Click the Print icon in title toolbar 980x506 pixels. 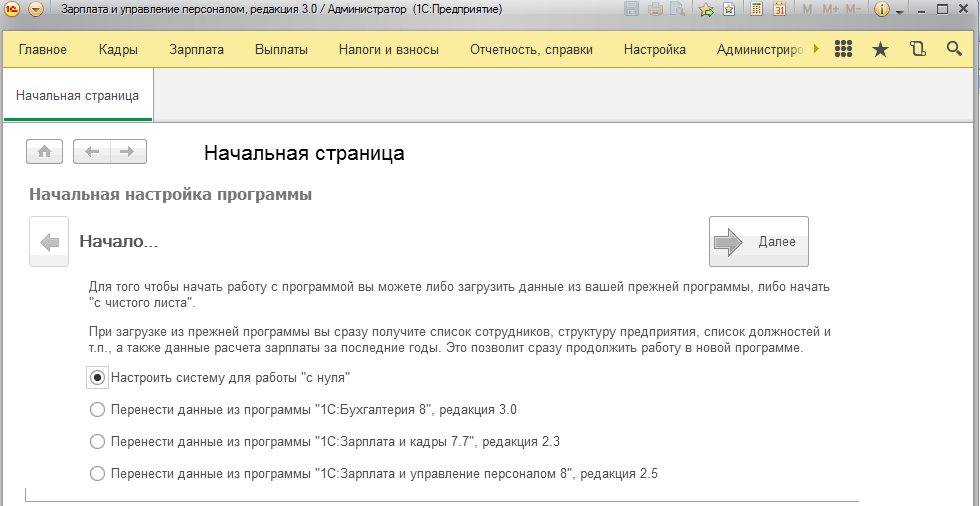(x=655, y=9)
